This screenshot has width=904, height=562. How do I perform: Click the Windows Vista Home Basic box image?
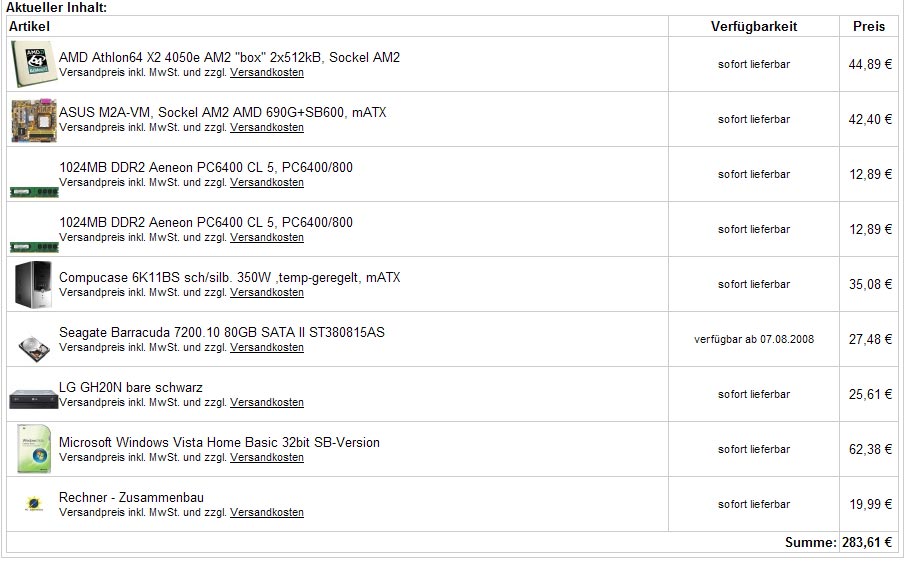(x=33, y=449)
